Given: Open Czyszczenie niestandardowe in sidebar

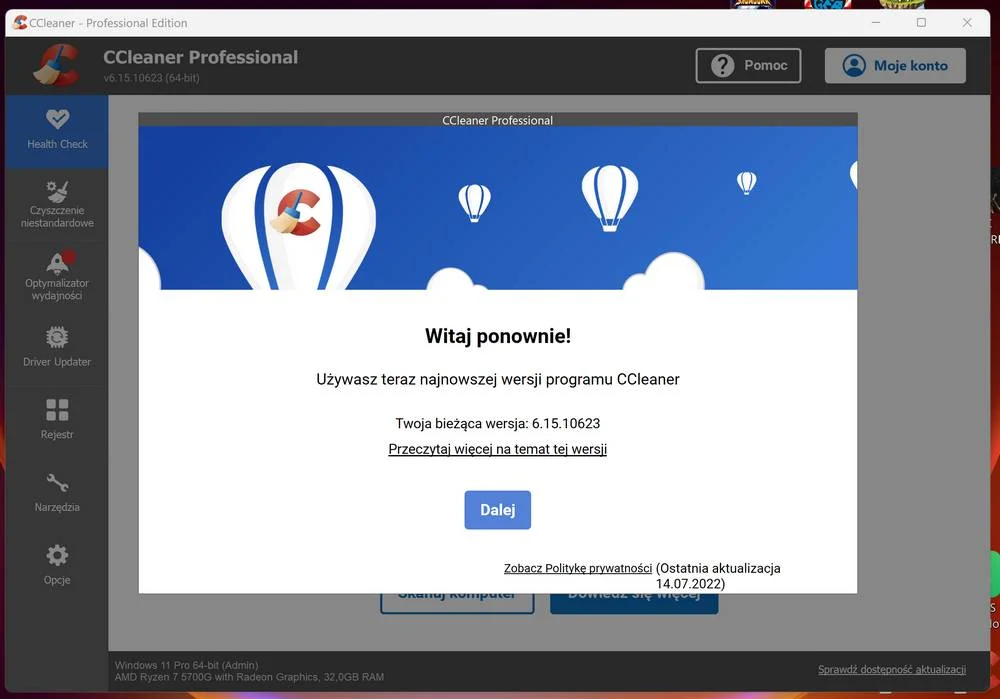Looking at the screenshot, I should click(x=57, y=204).
